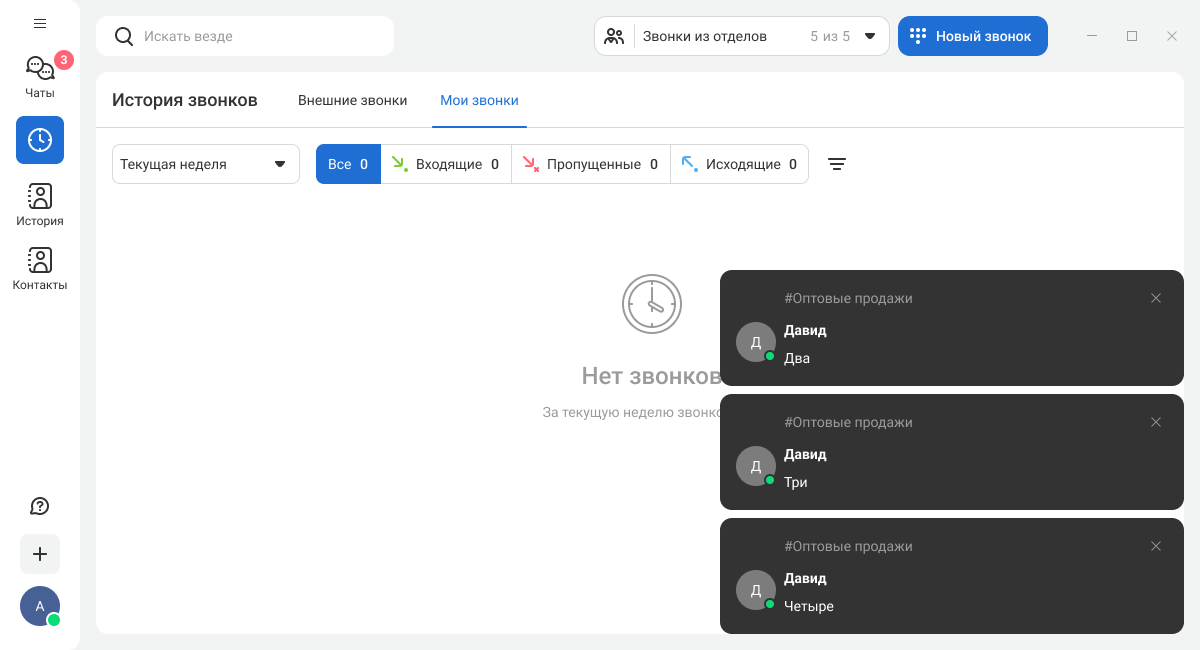1200x650 pixels.
Task: Open the filter settings lines icon
Action: click(837, 164)
